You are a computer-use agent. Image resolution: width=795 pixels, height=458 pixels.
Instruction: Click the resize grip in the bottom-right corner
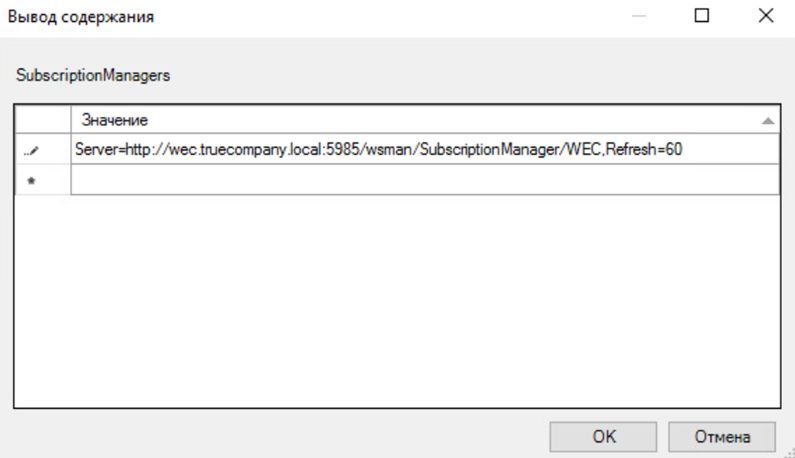point(788,451)
